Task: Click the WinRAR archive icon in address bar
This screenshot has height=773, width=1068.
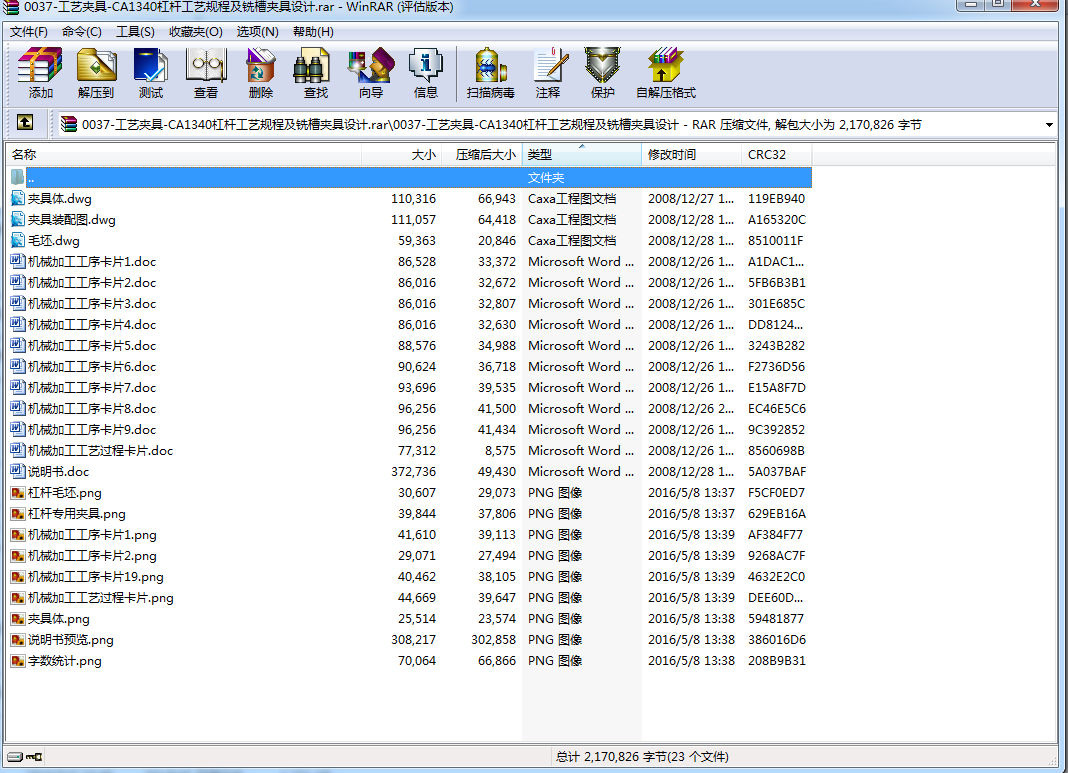Action: [69, 124]
